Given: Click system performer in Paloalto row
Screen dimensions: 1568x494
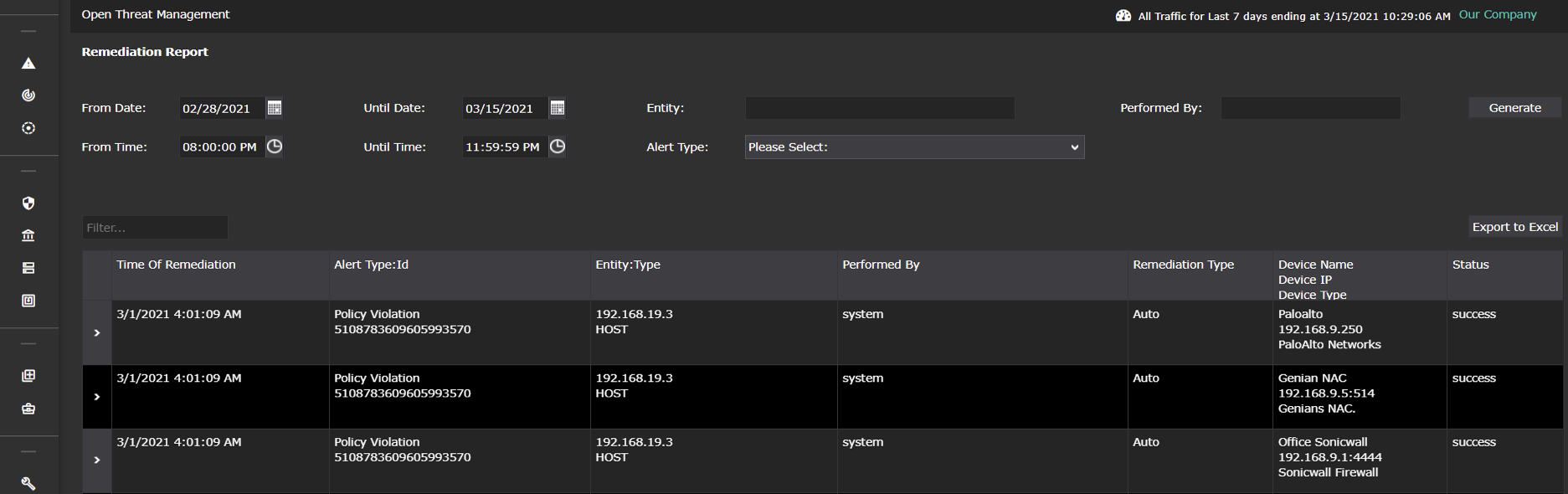Looking at the screenshot, I should pos(862,314).
